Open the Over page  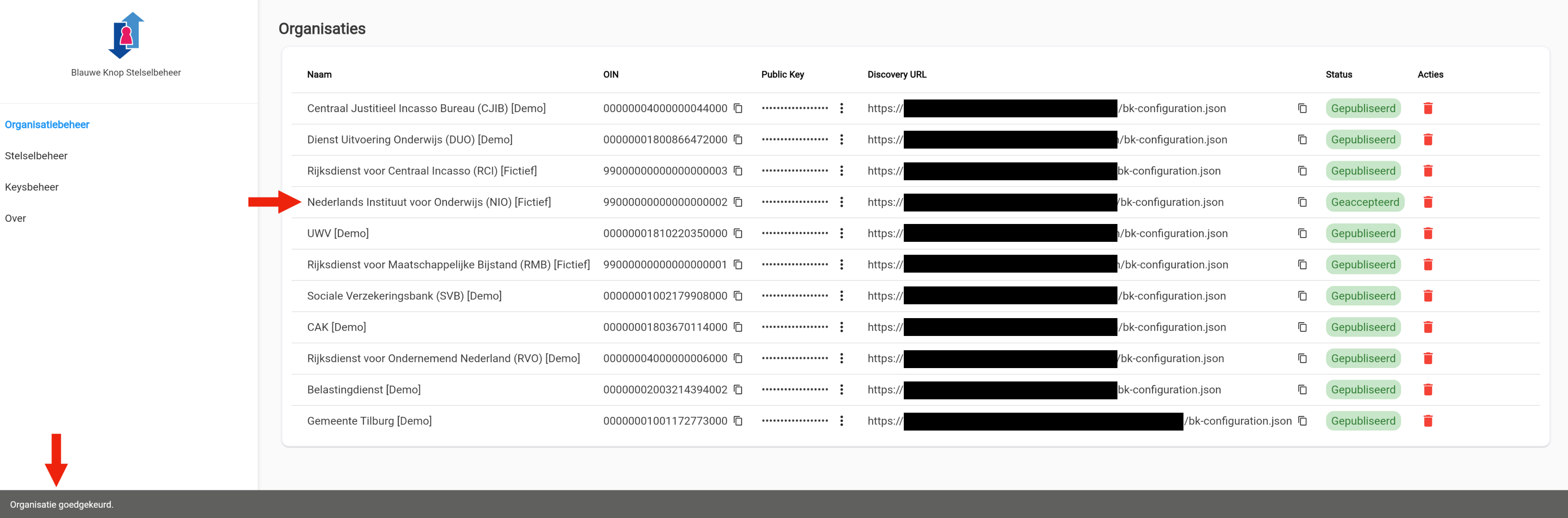point(15,219)
